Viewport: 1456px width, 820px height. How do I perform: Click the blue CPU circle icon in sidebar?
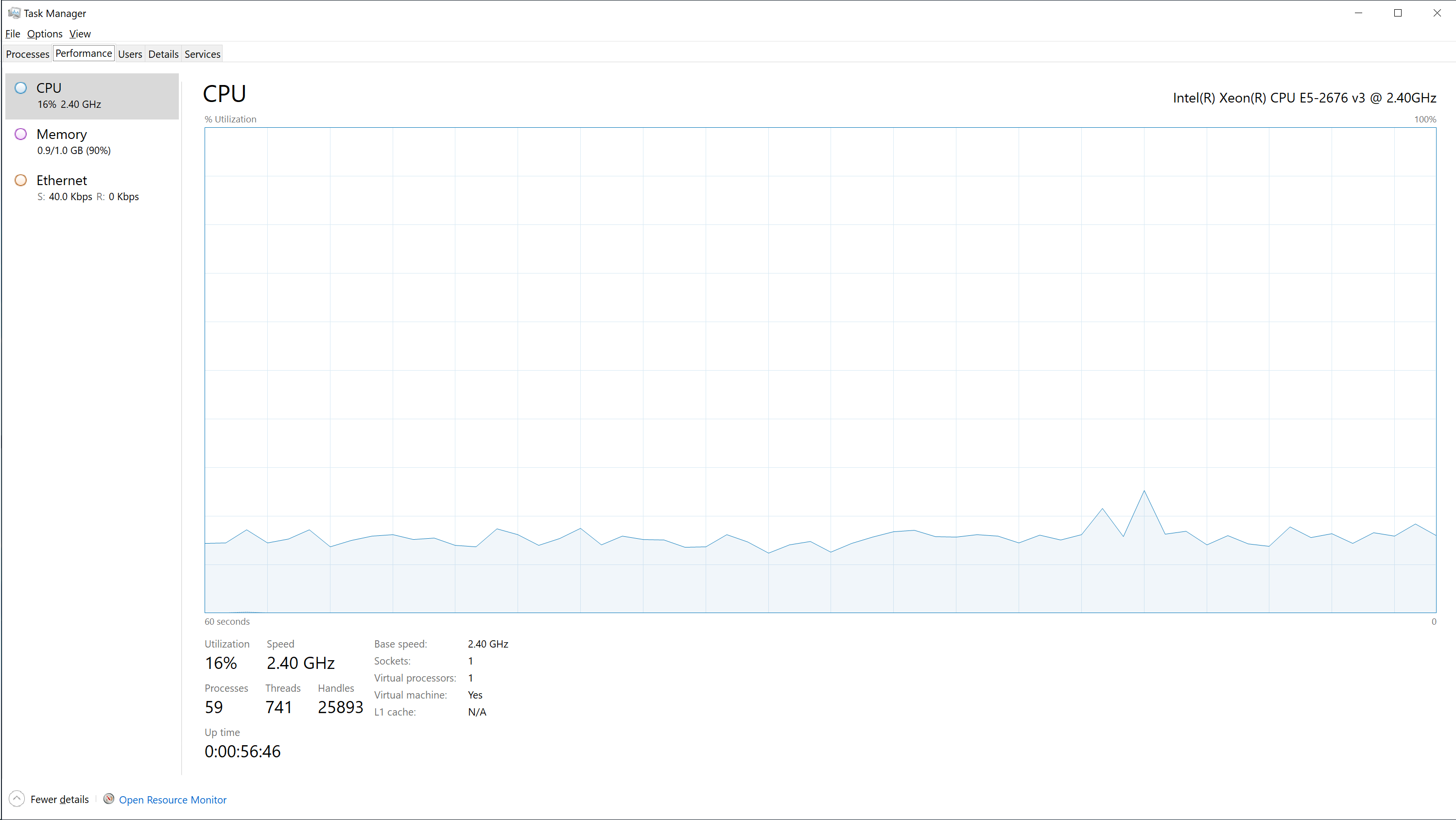coord(21,88)
